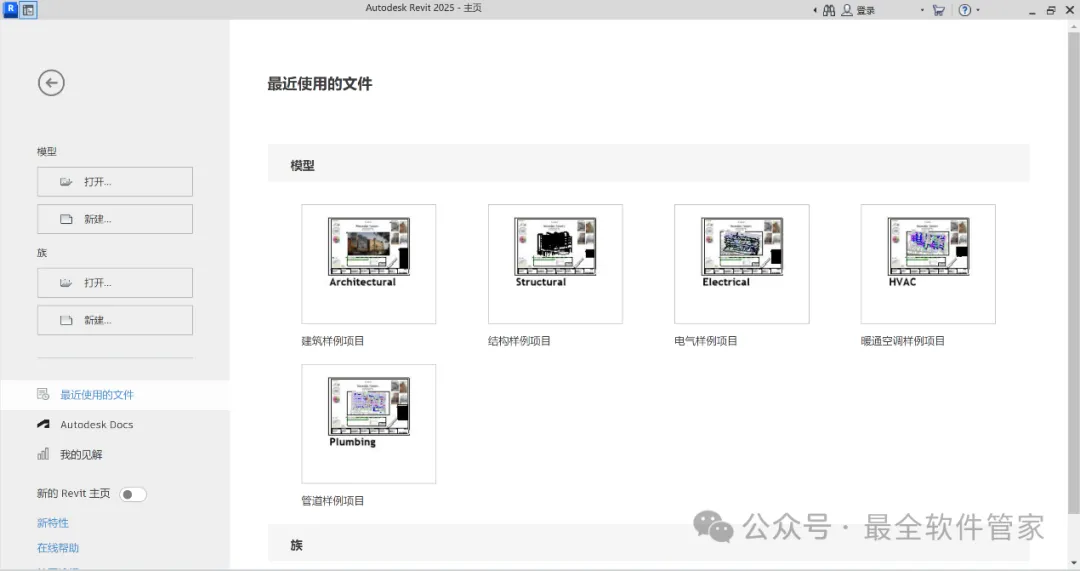Click the 族 section header in main area

coord(649,543)
